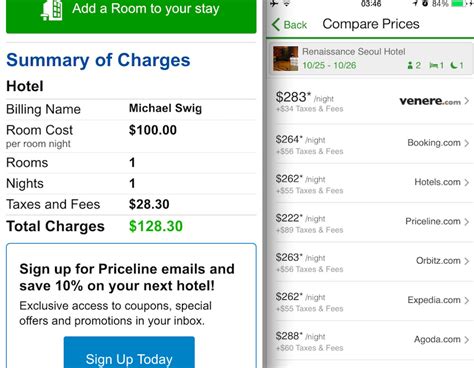Click the Sign Up Today button

pos(129,352)
